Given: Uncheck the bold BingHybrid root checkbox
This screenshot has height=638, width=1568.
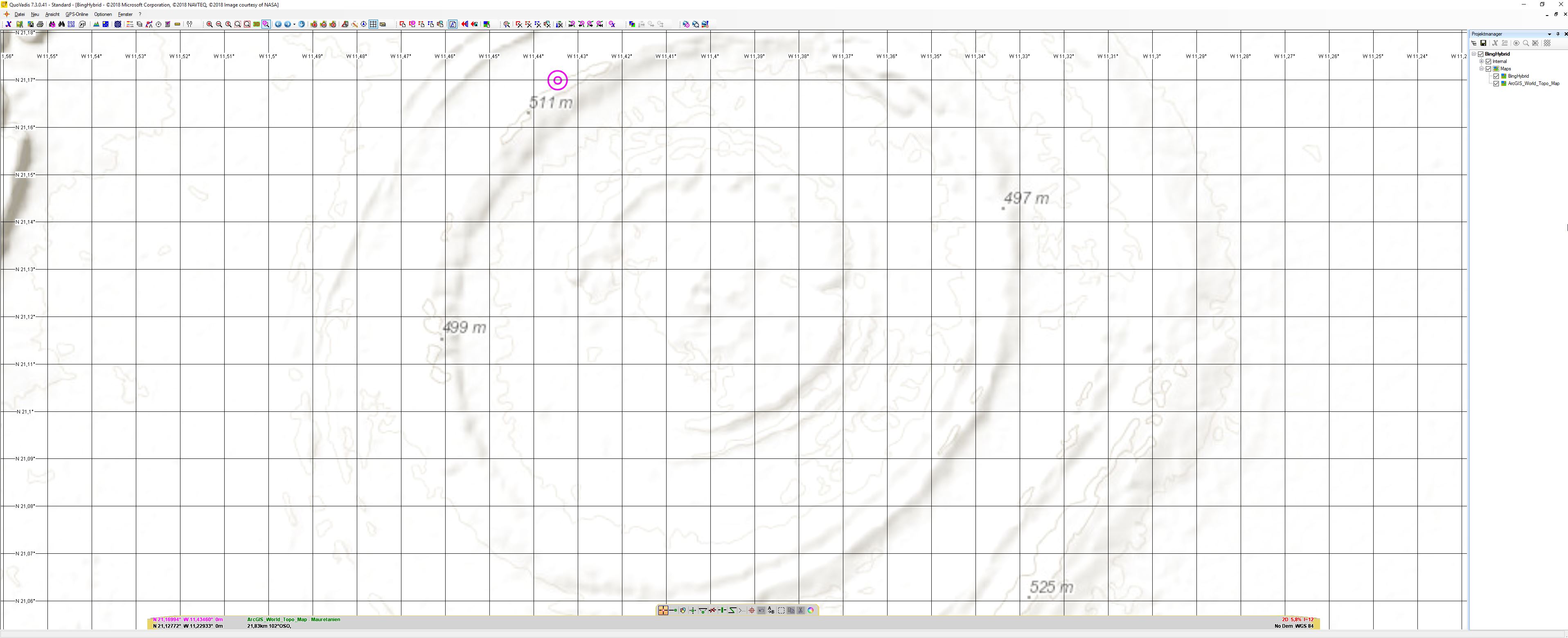Looking at the screenshot, I should click(x=1480, y=54).
